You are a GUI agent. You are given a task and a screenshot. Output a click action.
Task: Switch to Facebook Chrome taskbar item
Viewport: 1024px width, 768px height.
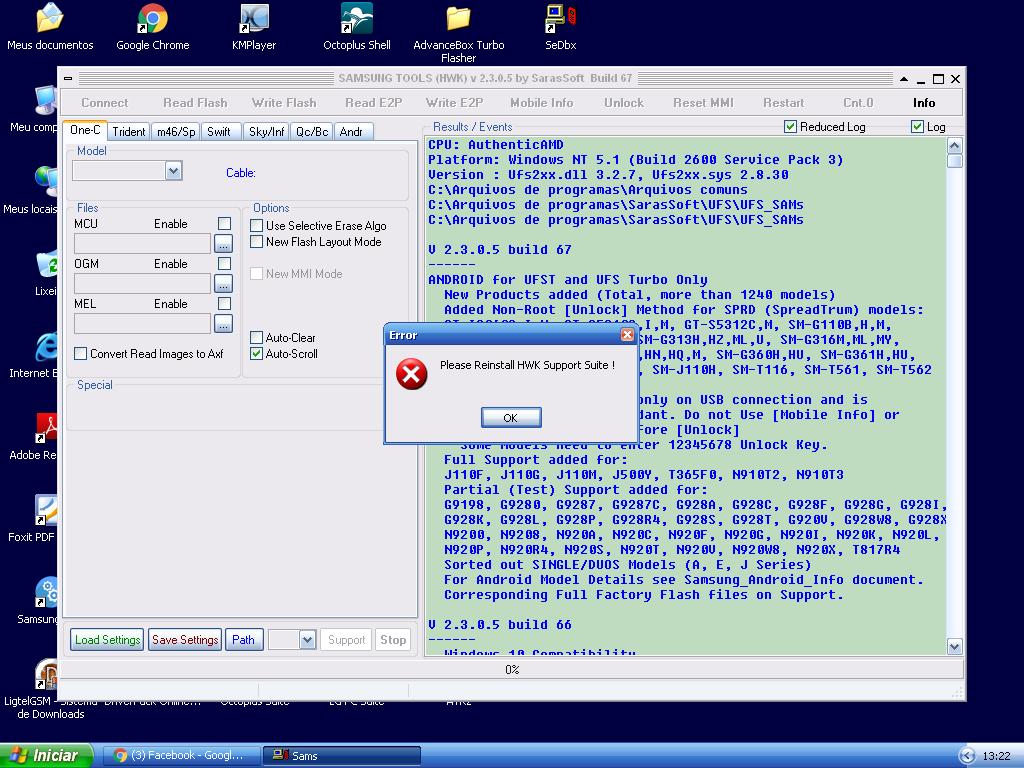[181, 756]
